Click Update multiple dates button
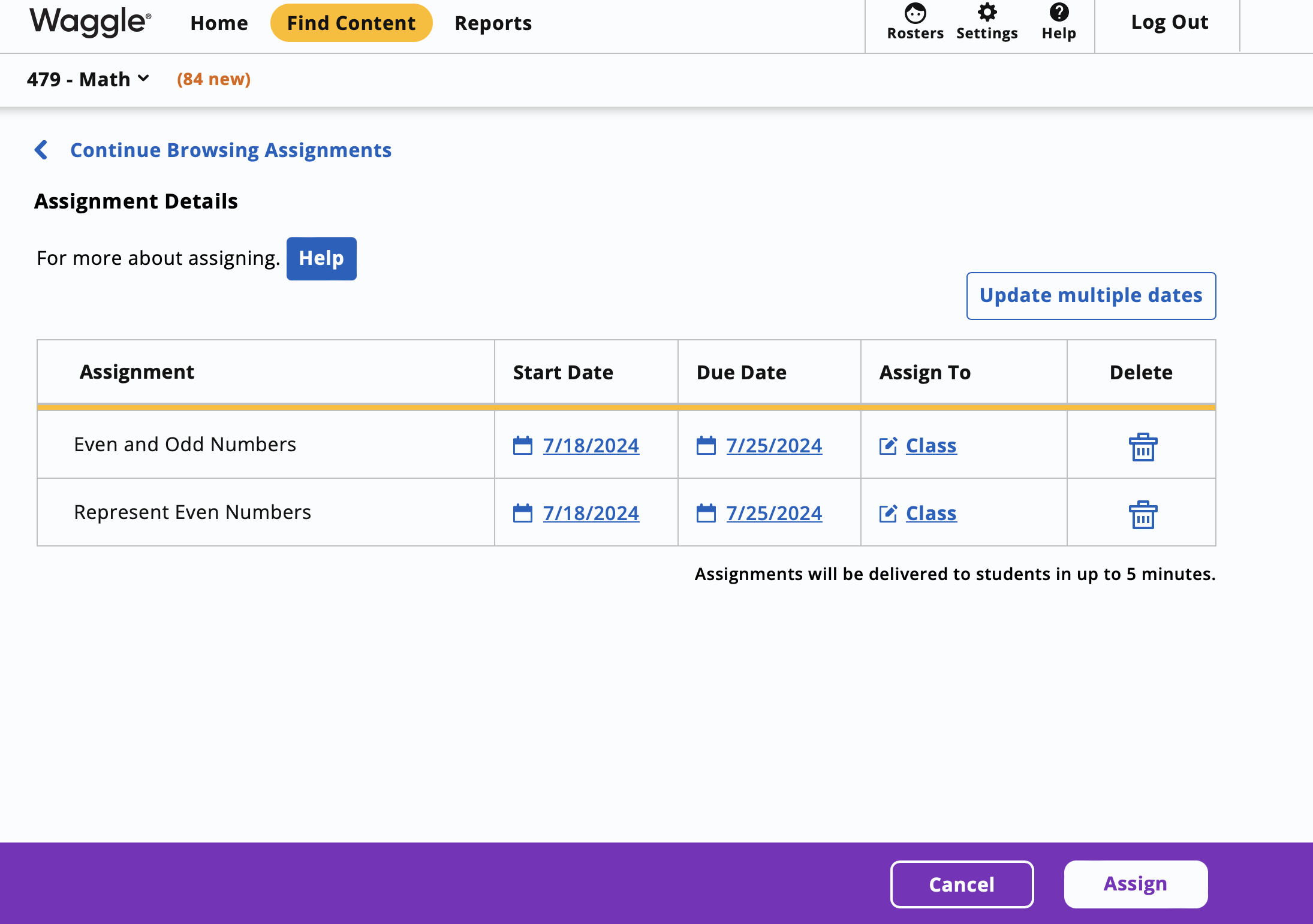 click(x=1091, y=295)
